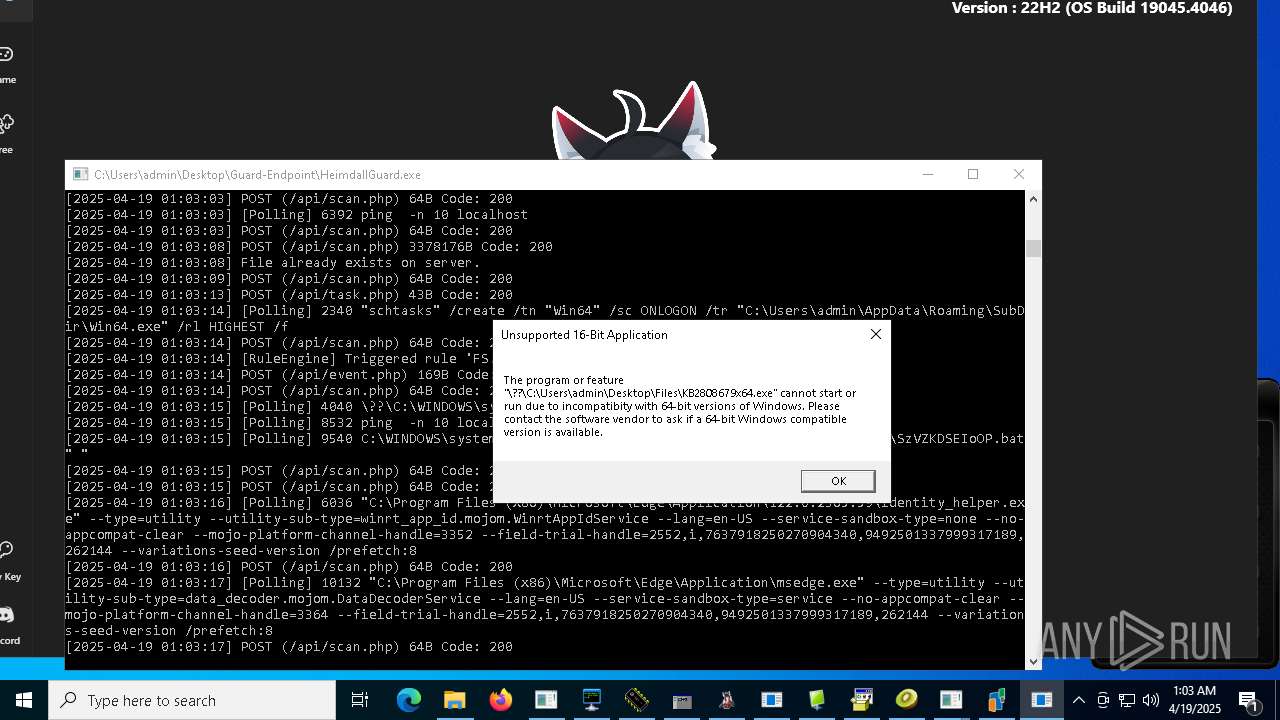
Task: Click the '[Polling] 6392 ping -n 10 localhost' line
Action: click(x=297, y=215)
